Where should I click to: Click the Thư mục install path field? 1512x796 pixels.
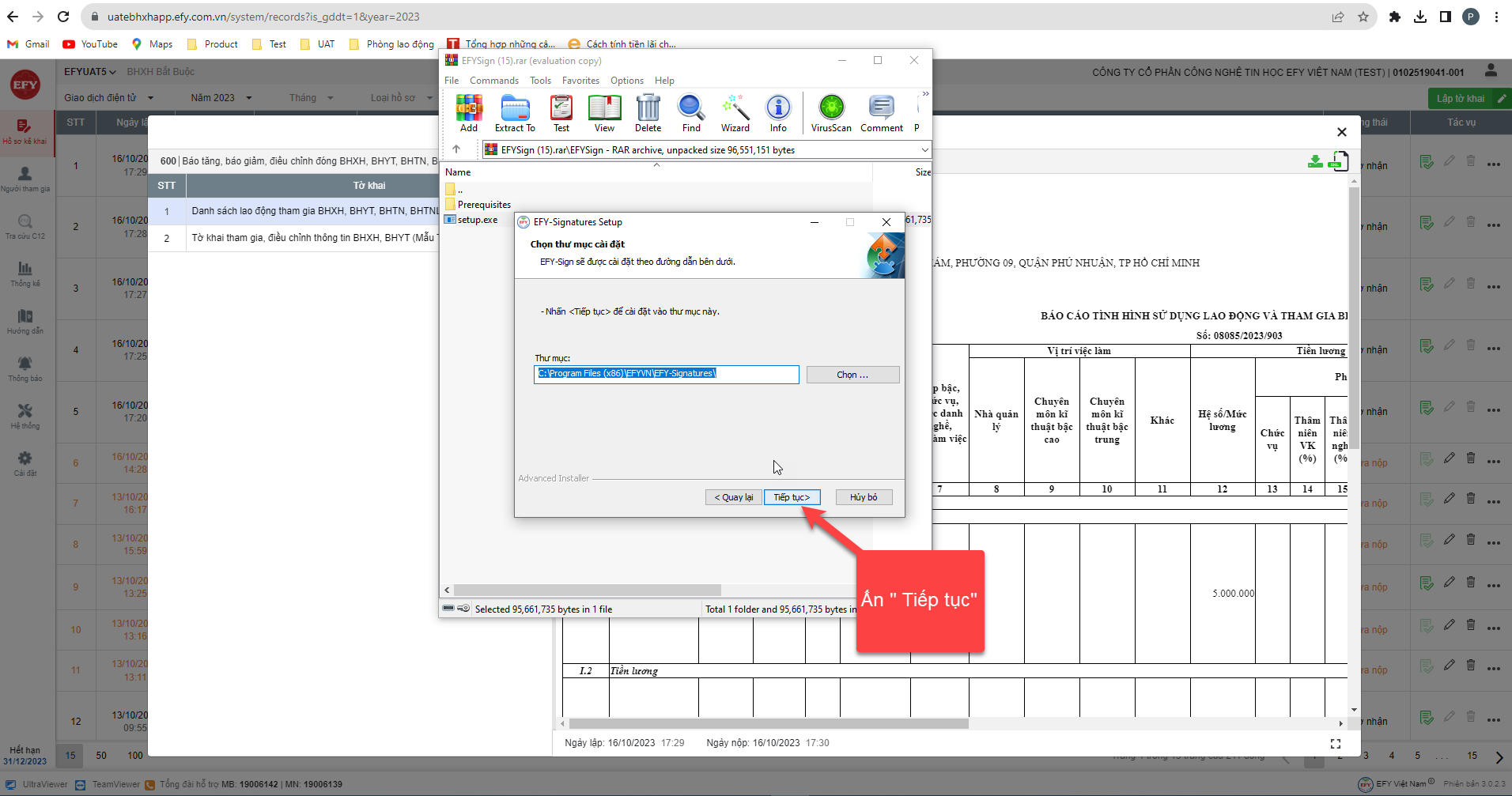(x=666, y=374)
